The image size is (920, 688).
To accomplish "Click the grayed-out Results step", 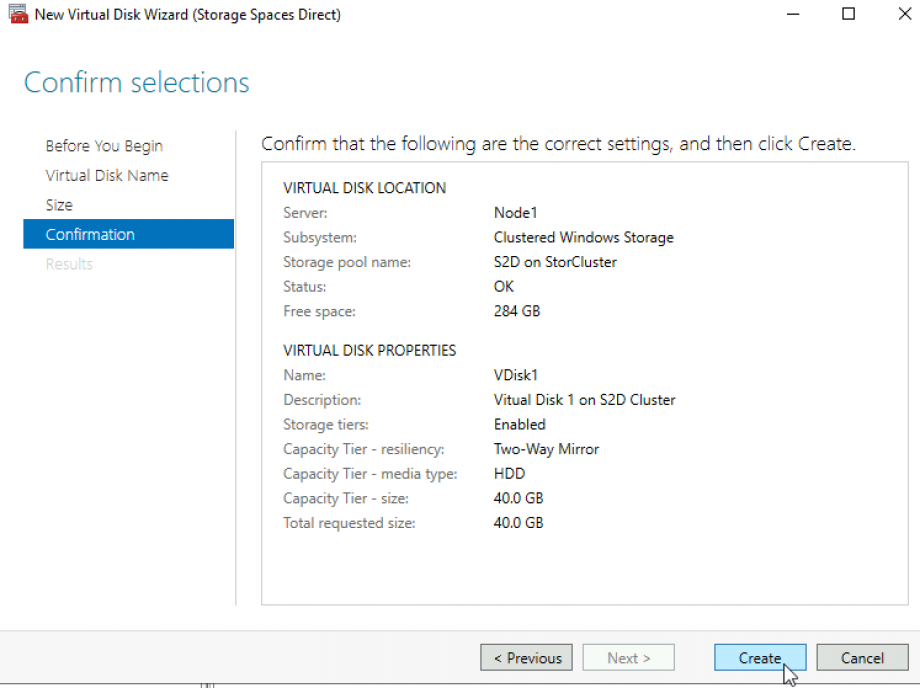I will (x=68, y=263).
